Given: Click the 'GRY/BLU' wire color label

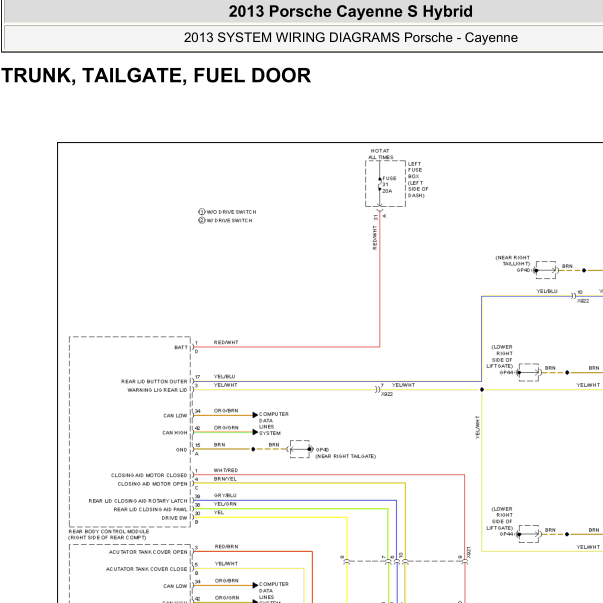Looking at the screenshot, I should (225, 496).
